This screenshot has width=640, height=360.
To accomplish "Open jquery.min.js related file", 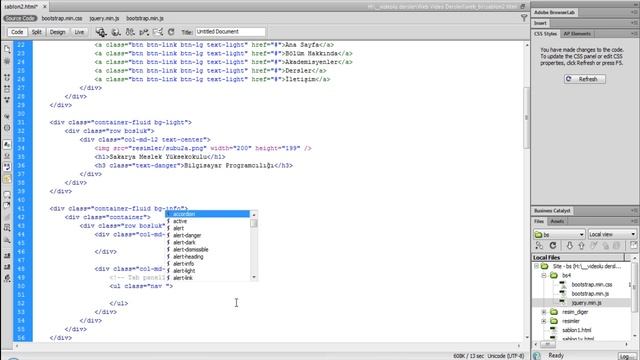I will (104, 18).
